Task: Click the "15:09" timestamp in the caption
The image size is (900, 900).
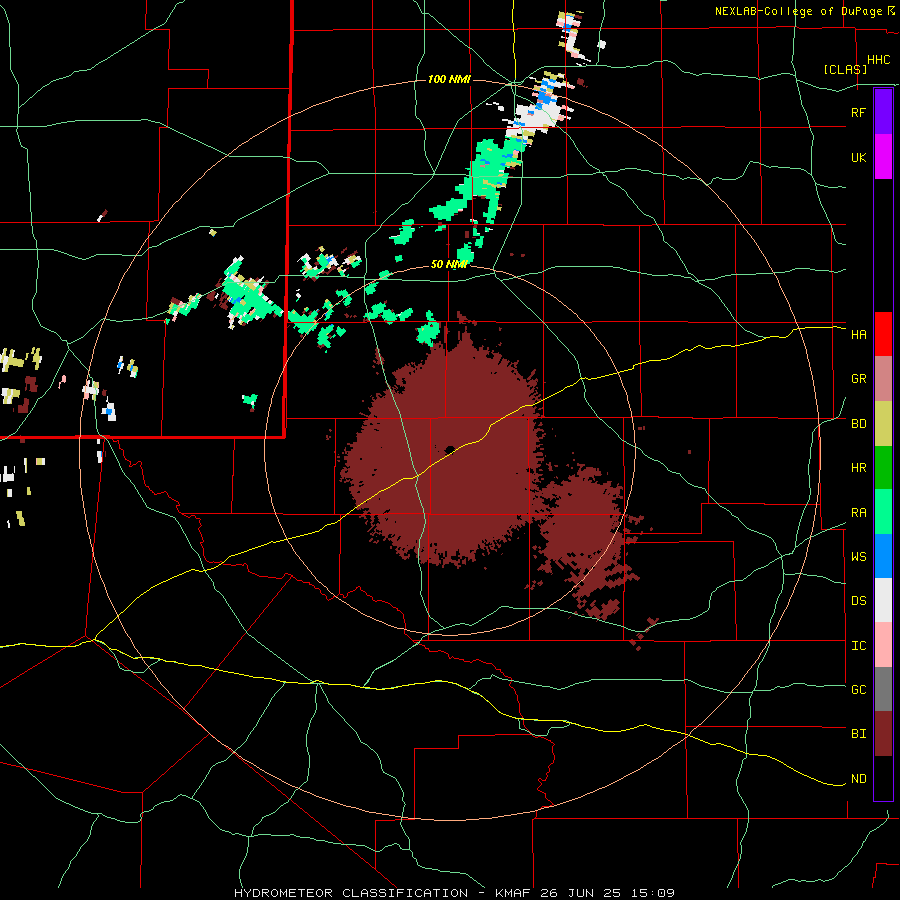Action: click(653, 893)
